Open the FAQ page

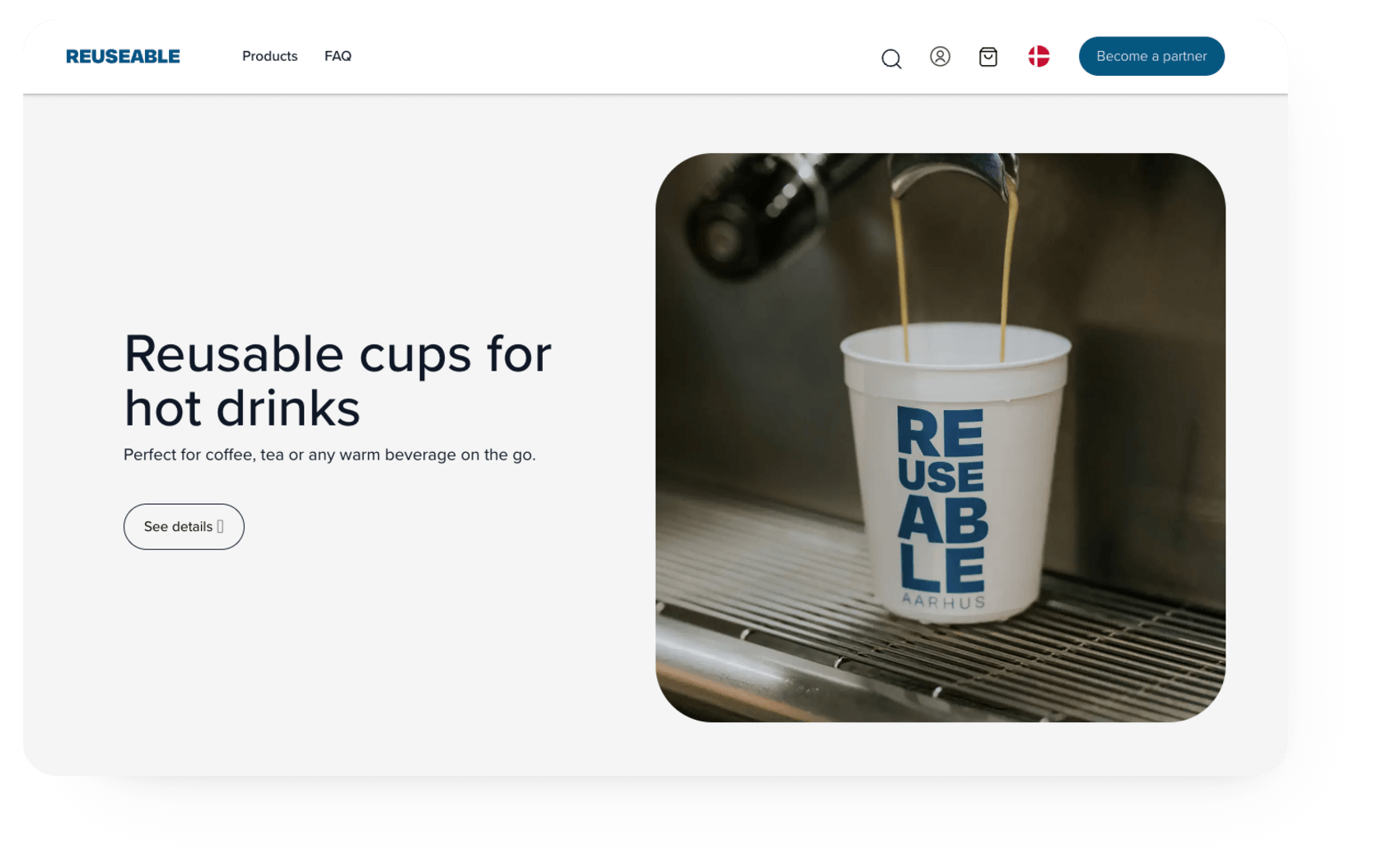tap(338, 56)
